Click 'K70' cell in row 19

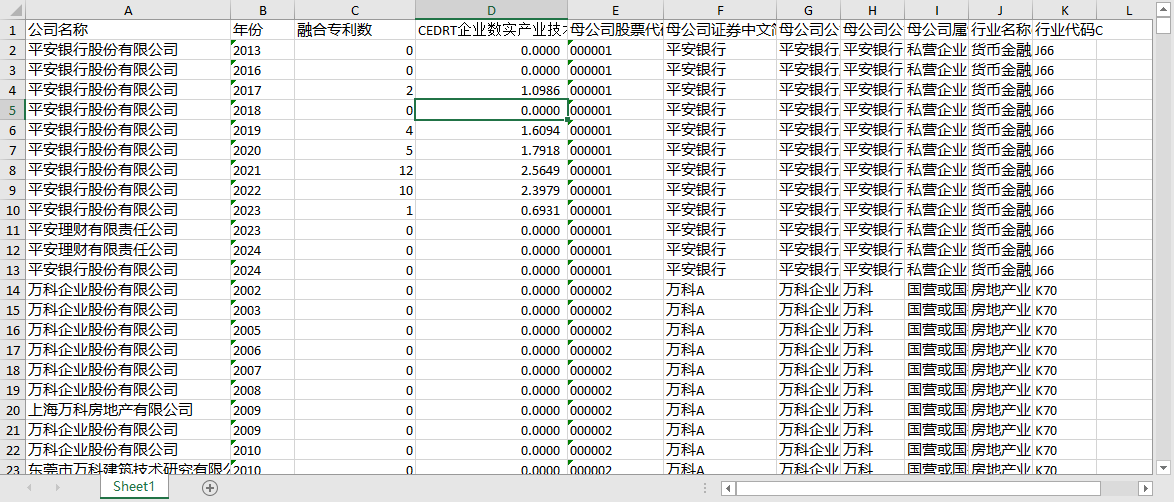pyautogui.click(x=1065, y=390)
